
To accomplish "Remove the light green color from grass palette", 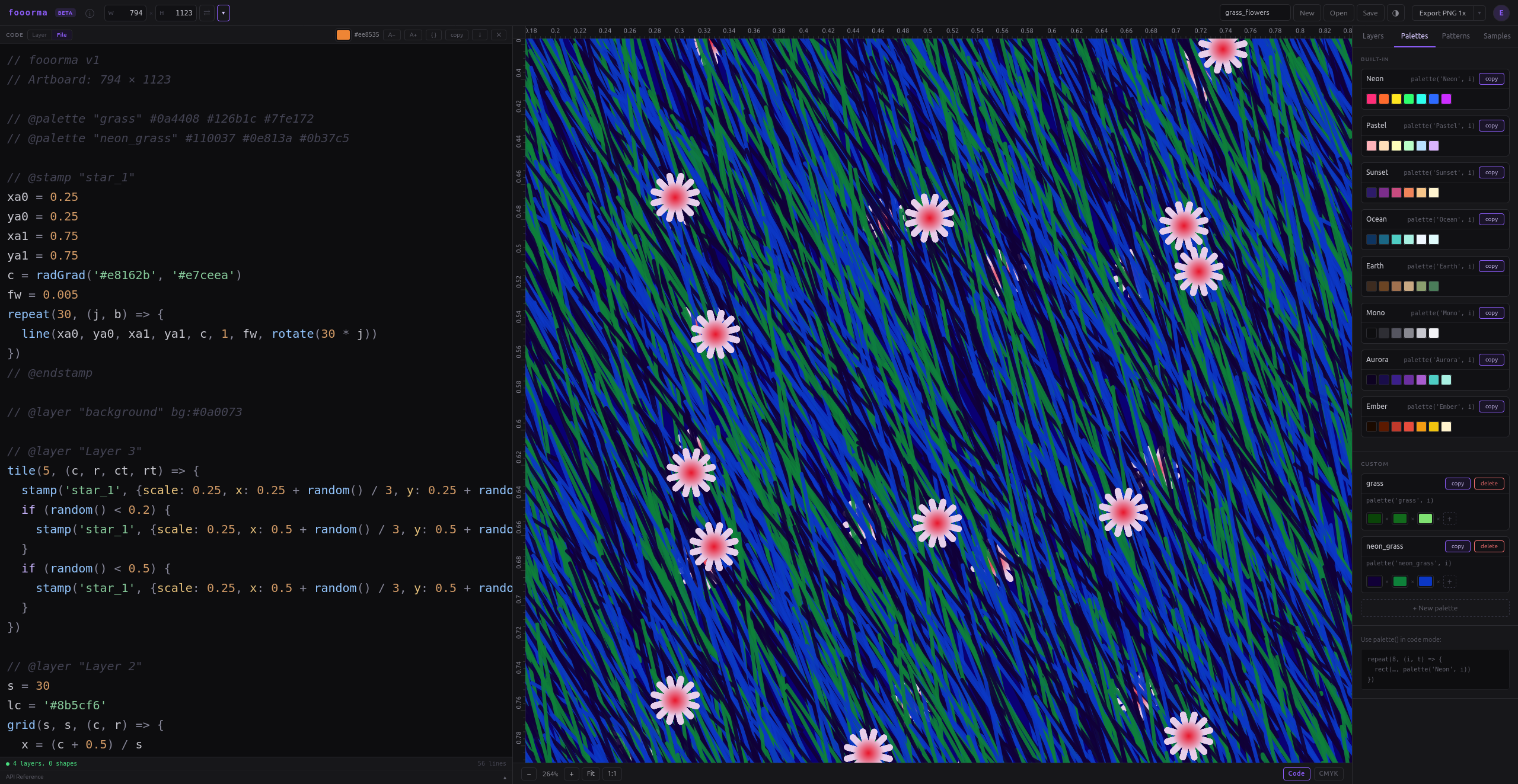I will tap(1438, 519).
